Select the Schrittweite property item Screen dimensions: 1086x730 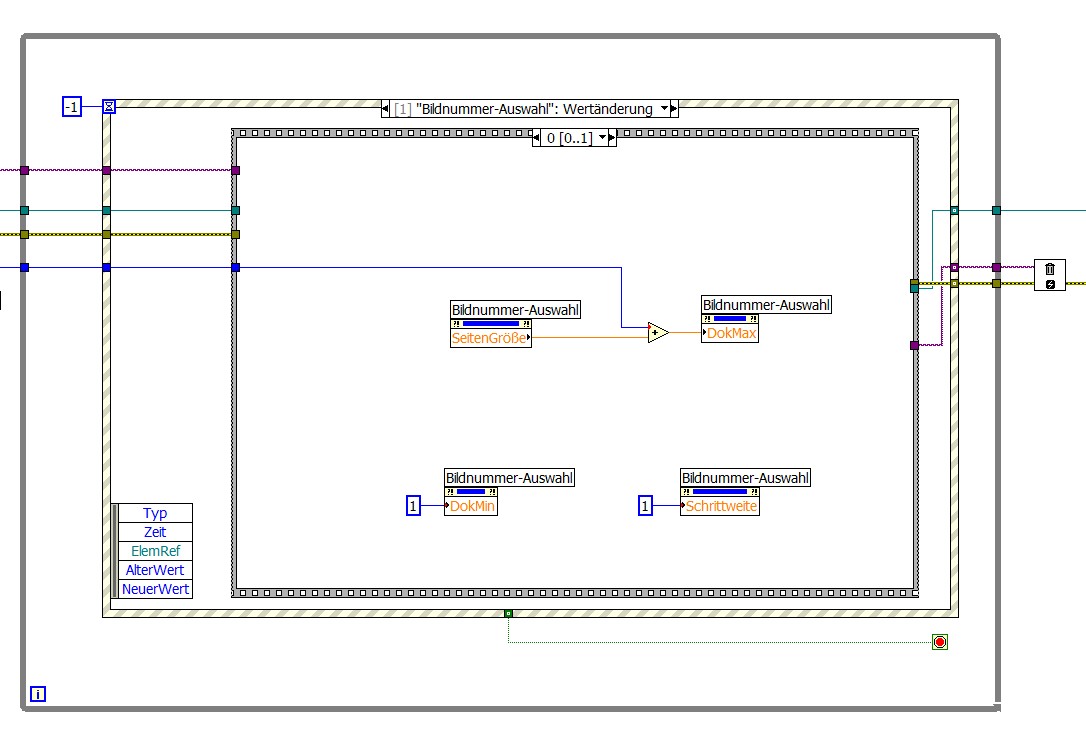tap(720, 506)
